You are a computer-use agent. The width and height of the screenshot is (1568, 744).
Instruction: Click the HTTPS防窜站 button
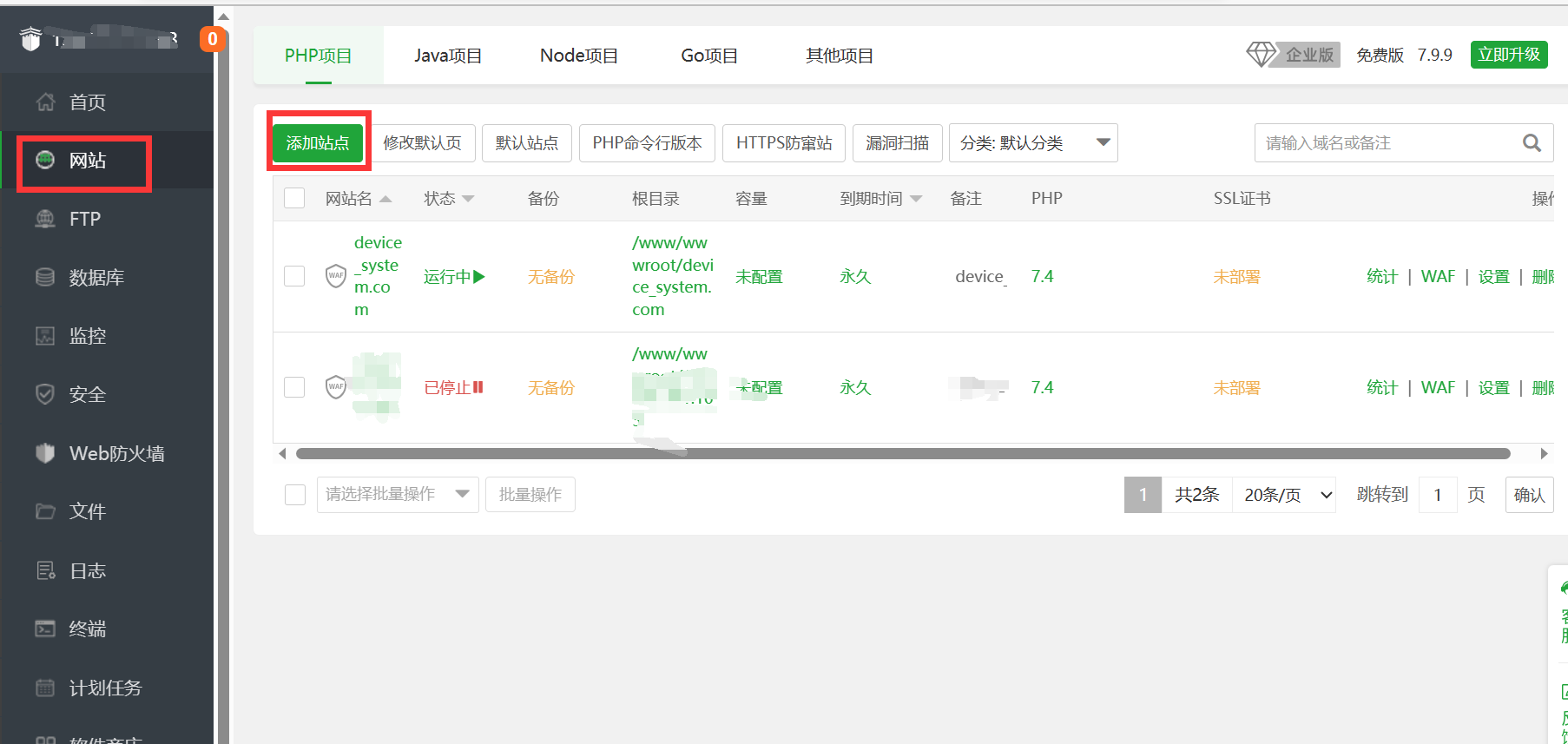pos(784,143)
